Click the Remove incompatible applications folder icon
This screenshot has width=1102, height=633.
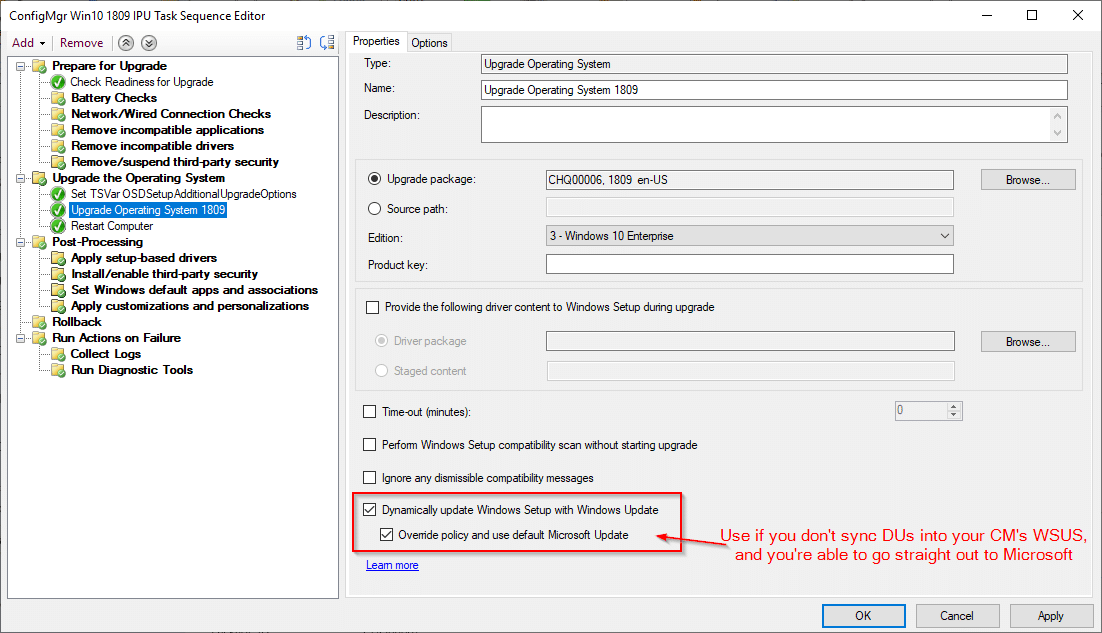pos(58,130)
